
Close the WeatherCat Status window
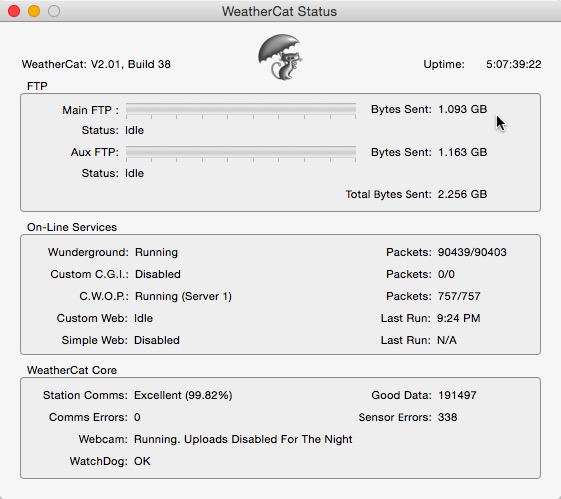[x=14, y=11]
